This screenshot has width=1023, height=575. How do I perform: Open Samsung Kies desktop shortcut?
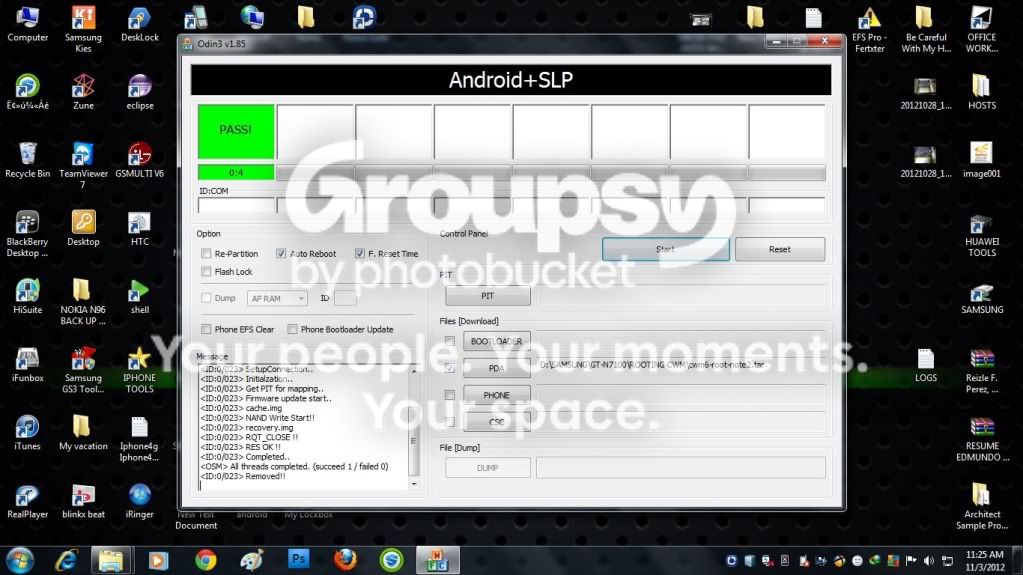pyautogui.click(x=83, y=29)
